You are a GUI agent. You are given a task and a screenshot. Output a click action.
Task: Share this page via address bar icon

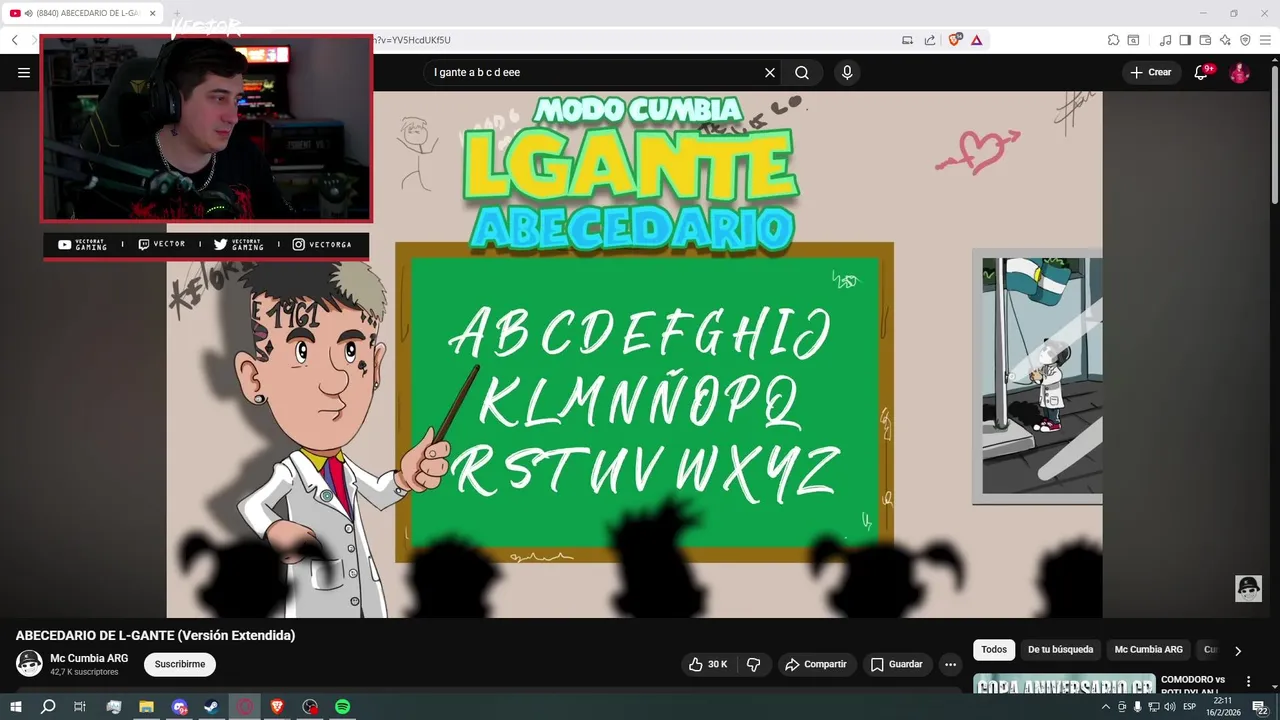pyautogui.click(x=930, y=40)
